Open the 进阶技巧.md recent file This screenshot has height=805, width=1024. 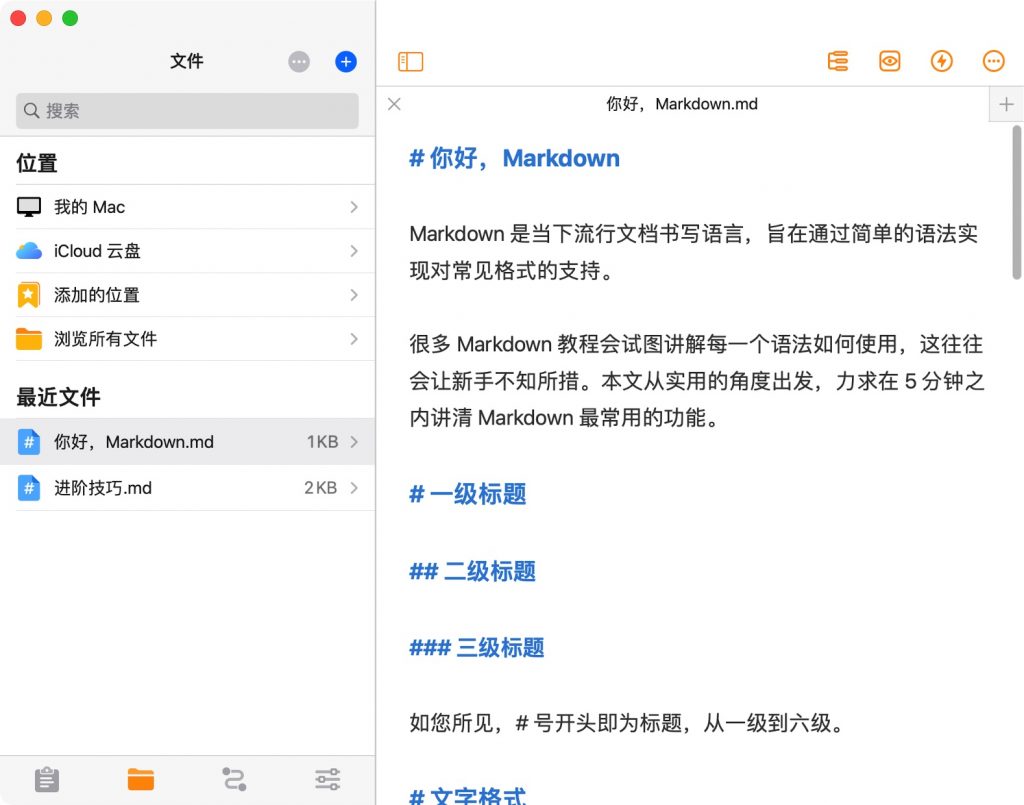pyautogui.click(x=187, y=488)
